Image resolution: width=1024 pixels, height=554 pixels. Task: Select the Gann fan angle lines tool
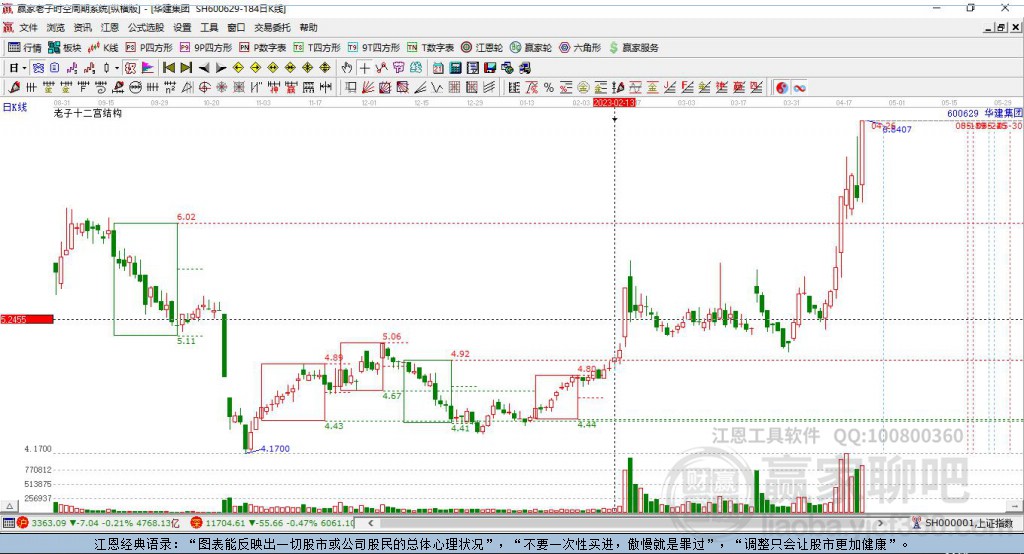click(368, 88)
